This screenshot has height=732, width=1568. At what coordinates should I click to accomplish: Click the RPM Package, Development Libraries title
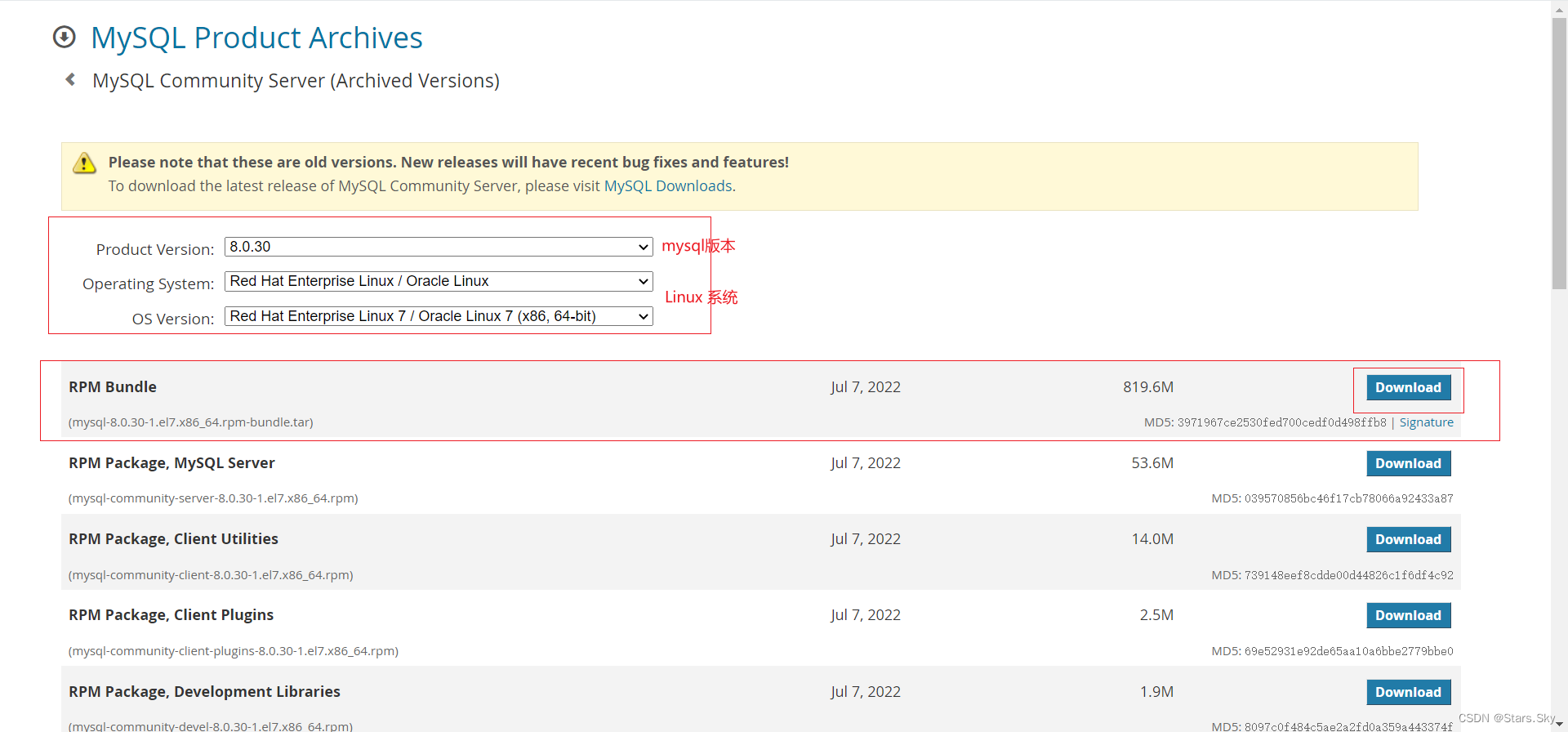(x=204, y=692)
